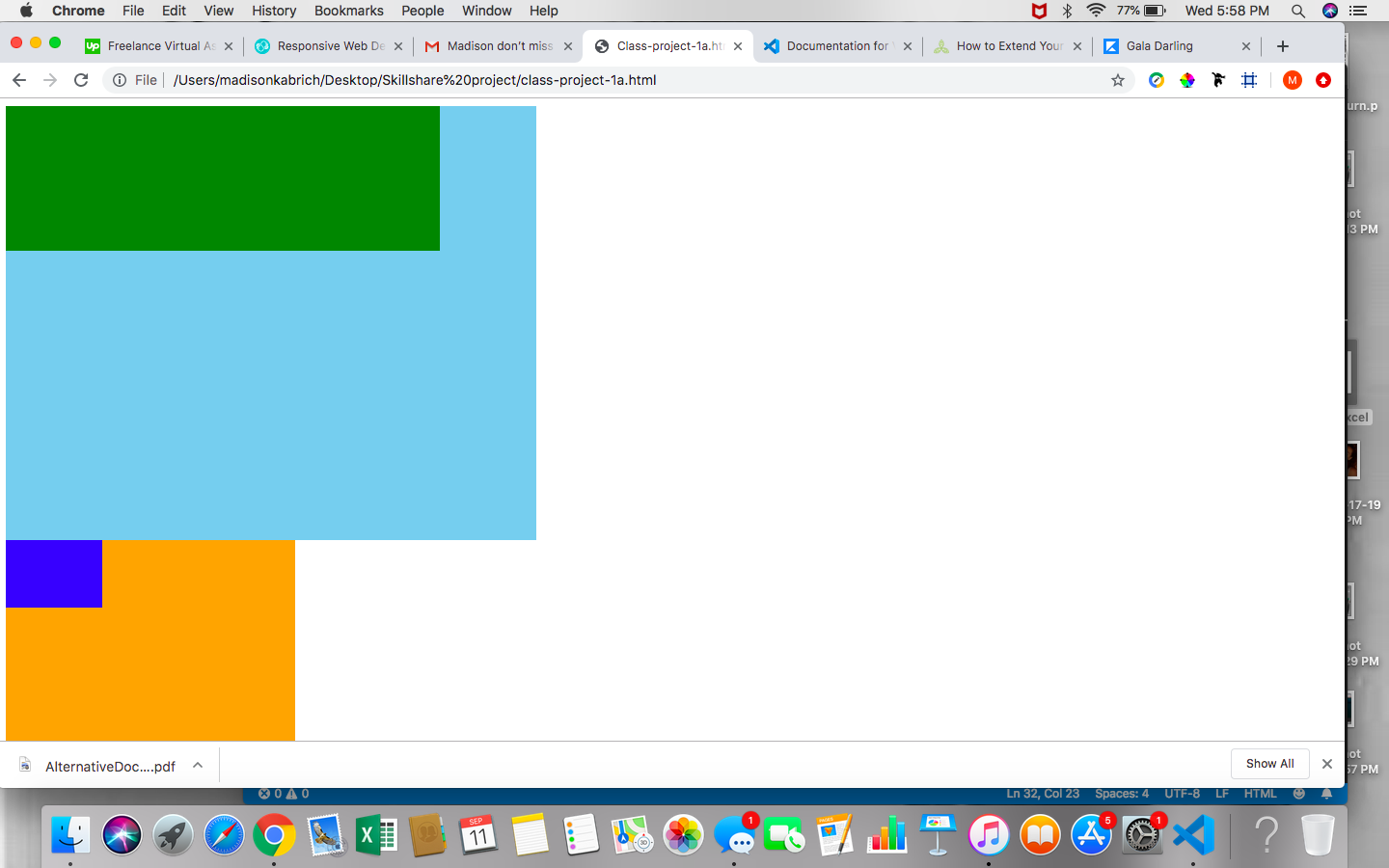The height and width of the screenshot is (868, 1389).
Task: Open the Chrome profile avatar M
Action: pyautogui.click(x=1293, y=80)
